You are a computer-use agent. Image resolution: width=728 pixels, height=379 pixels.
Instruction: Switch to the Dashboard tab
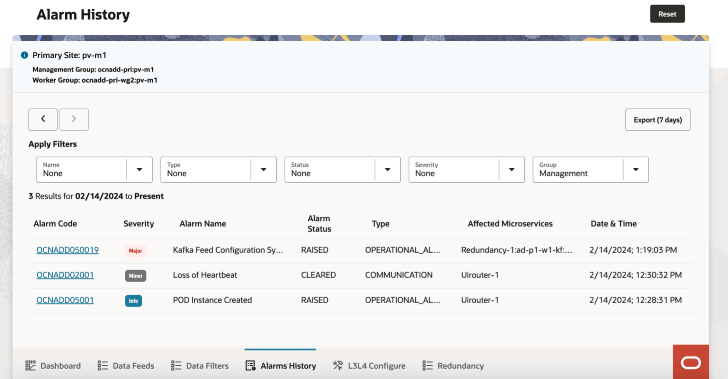click(x=52, y=366)
